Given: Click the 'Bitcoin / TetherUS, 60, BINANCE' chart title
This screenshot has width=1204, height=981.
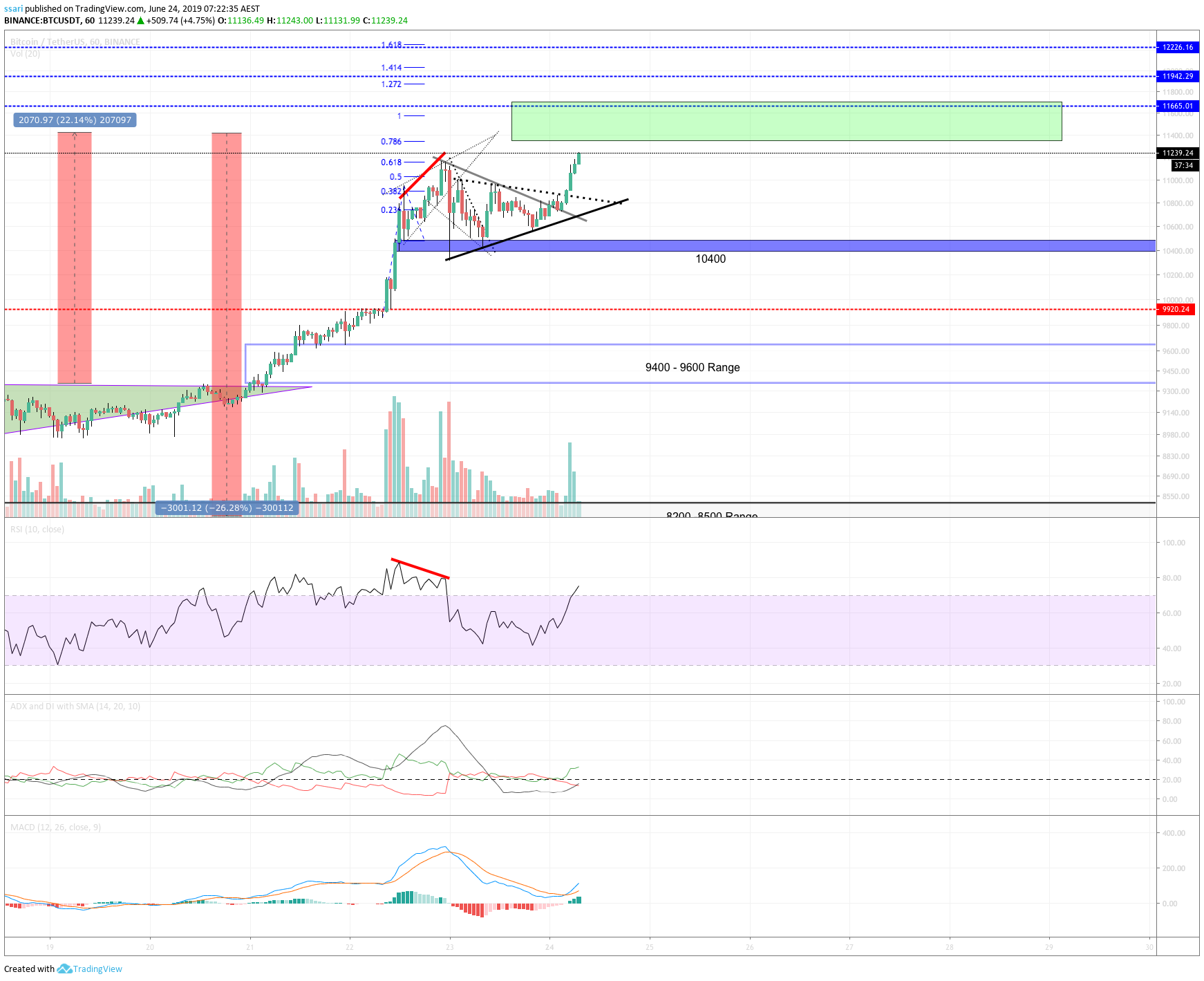Looking at the screenshot, I should pyautogui.click(x=75, y=42).
